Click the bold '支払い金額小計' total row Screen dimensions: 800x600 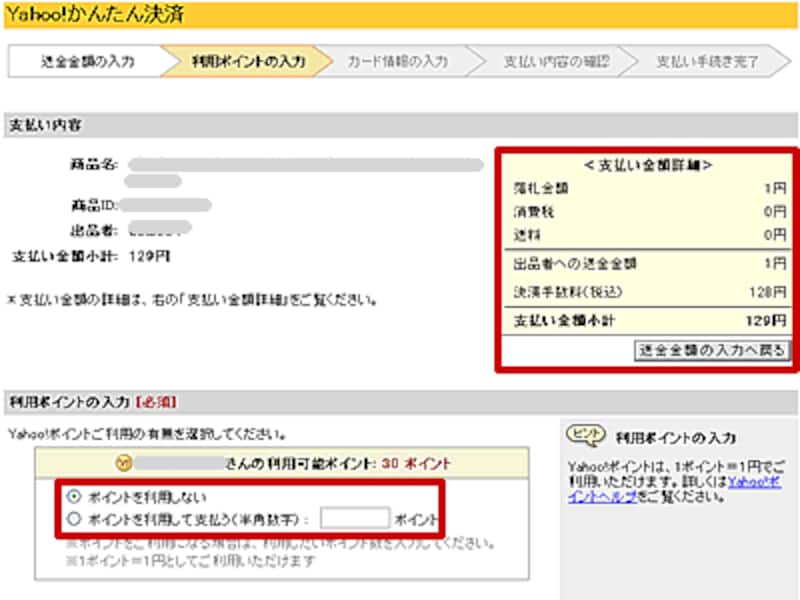[649, 320]
